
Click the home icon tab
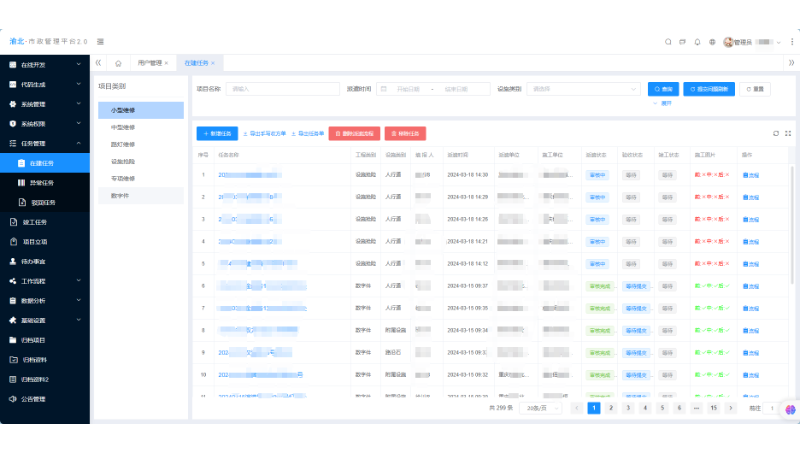click(x=118, y=63)
